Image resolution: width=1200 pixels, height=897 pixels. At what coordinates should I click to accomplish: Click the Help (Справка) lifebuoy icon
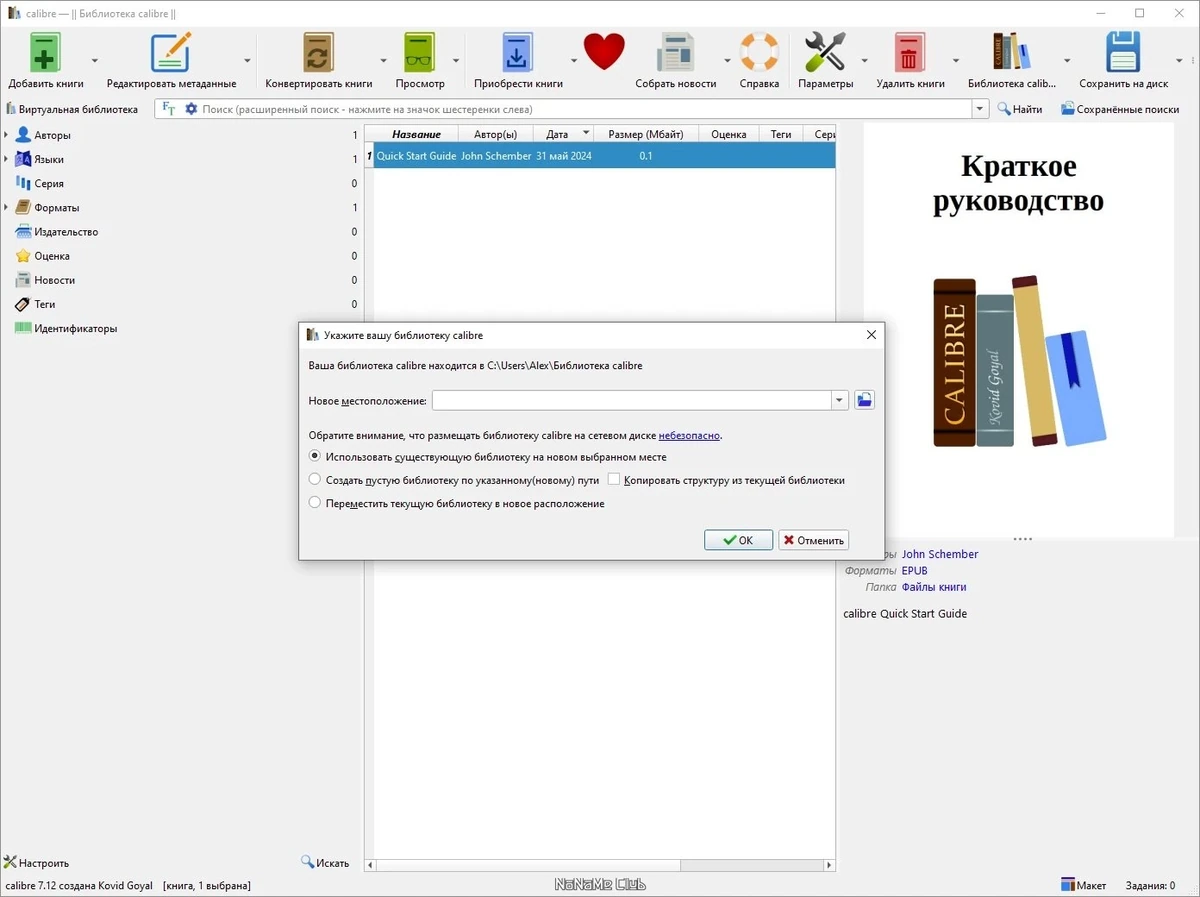coord(759,52)
